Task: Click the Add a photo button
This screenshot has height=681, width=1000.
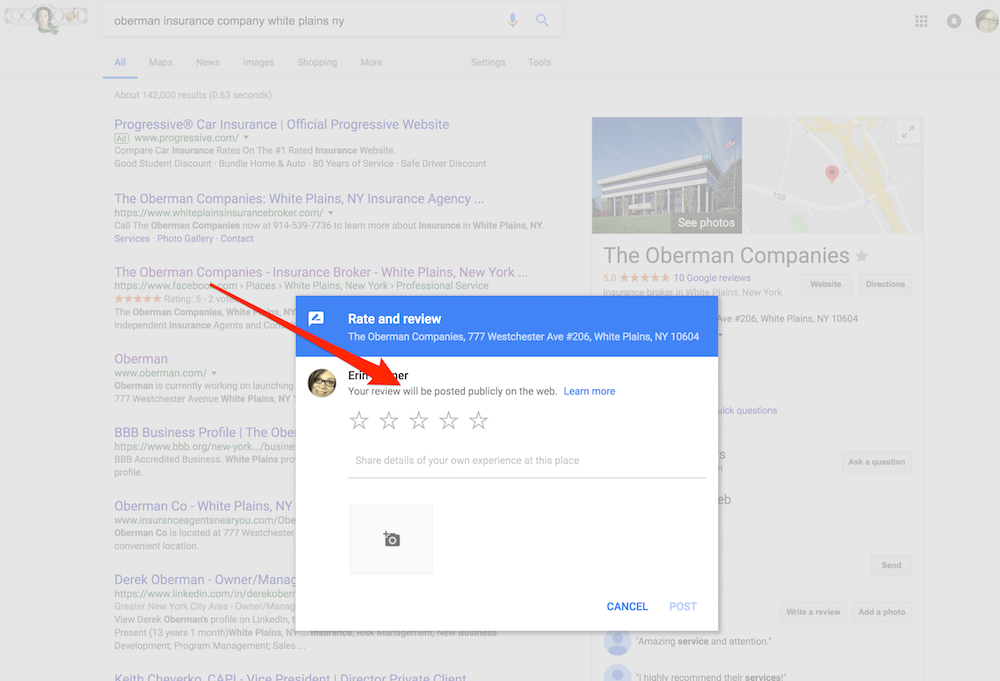Action: point(881,612)
